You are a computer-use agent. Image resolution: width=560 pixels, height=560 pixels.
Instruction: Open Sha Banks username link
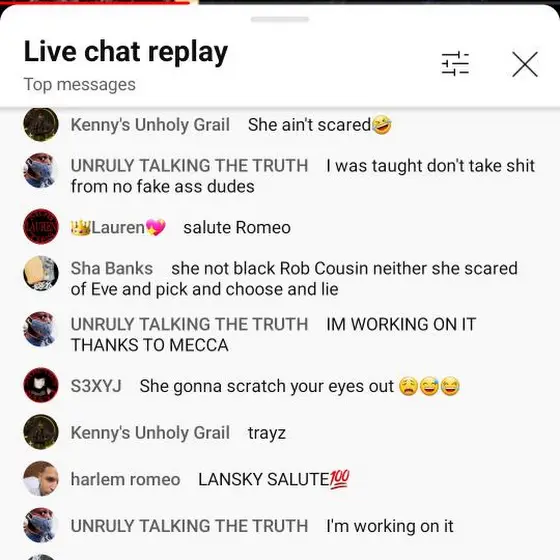tap(112, 268)
